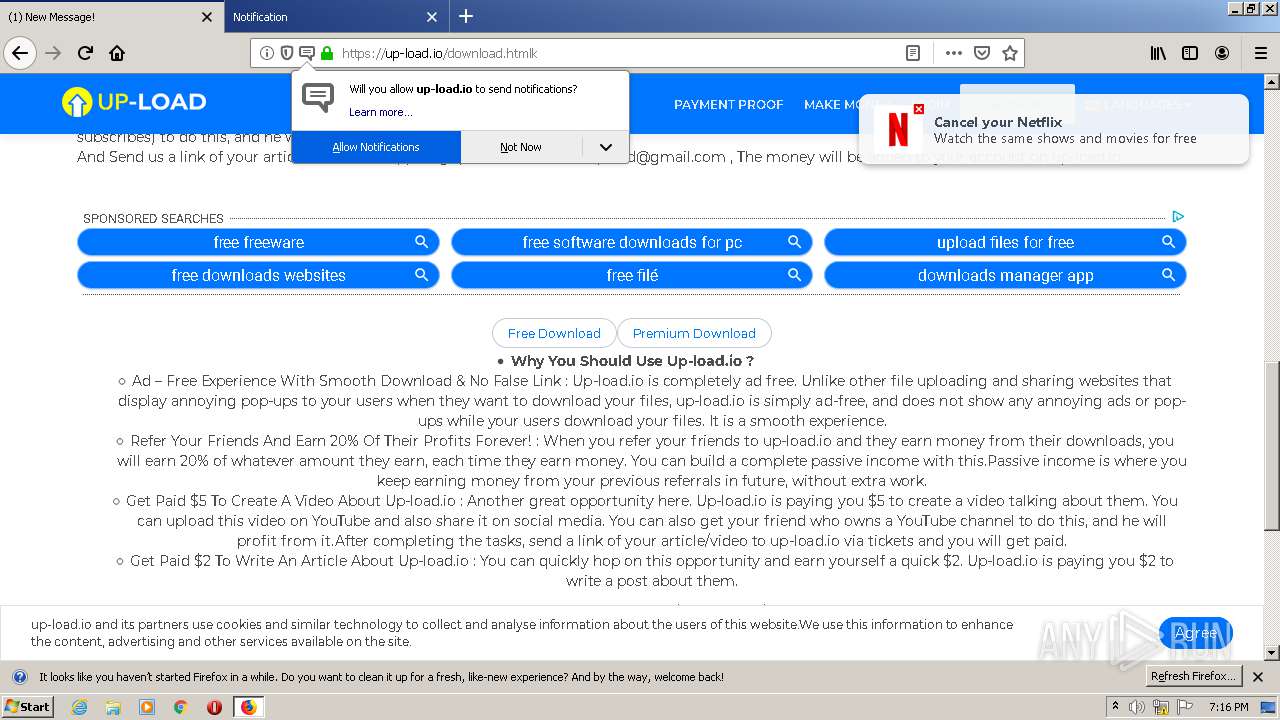Close the Notification tab
Image resolution: width=1280 pixels, height=720 pixels.
point(432,17)
